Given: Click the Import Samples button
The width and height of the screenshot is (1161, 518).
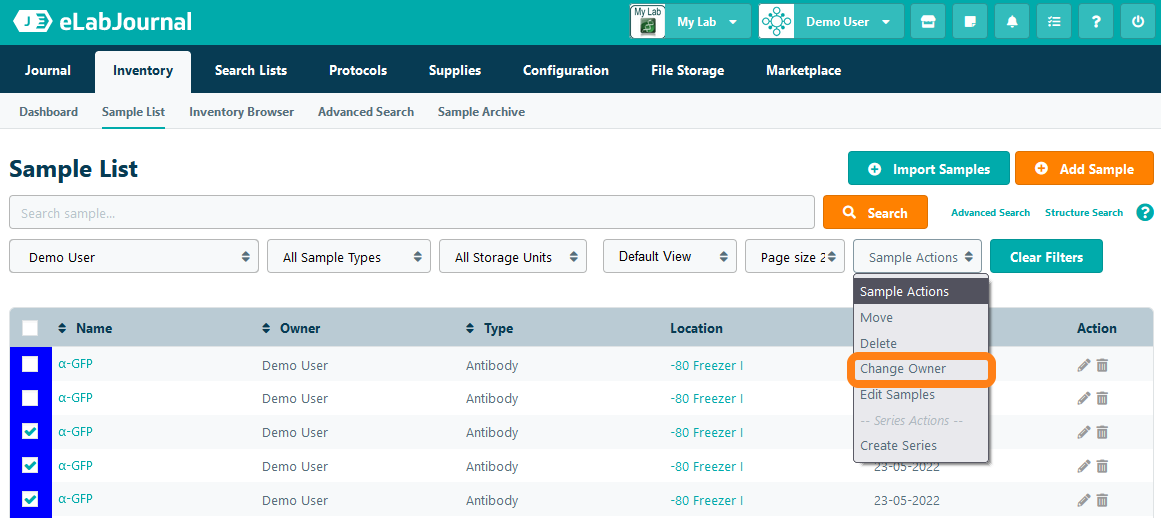Looking at the screenshot, I should pyautogui.click(x=928, y=169).
